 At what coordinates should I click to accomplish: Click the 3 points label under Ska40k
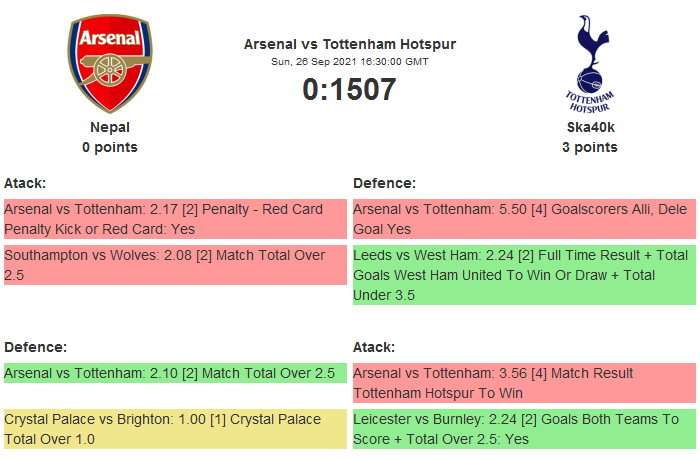click(589, 147)
